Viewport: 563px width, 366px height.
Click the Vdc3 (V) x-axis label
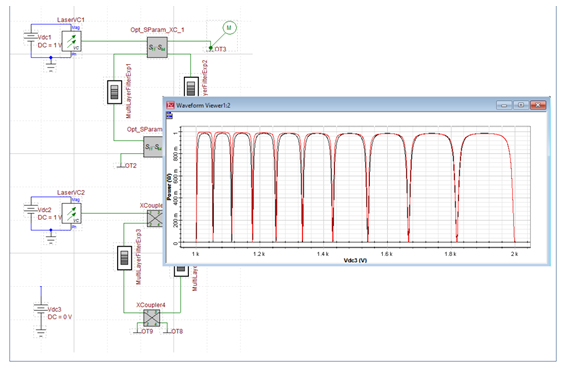click(355, 260)
